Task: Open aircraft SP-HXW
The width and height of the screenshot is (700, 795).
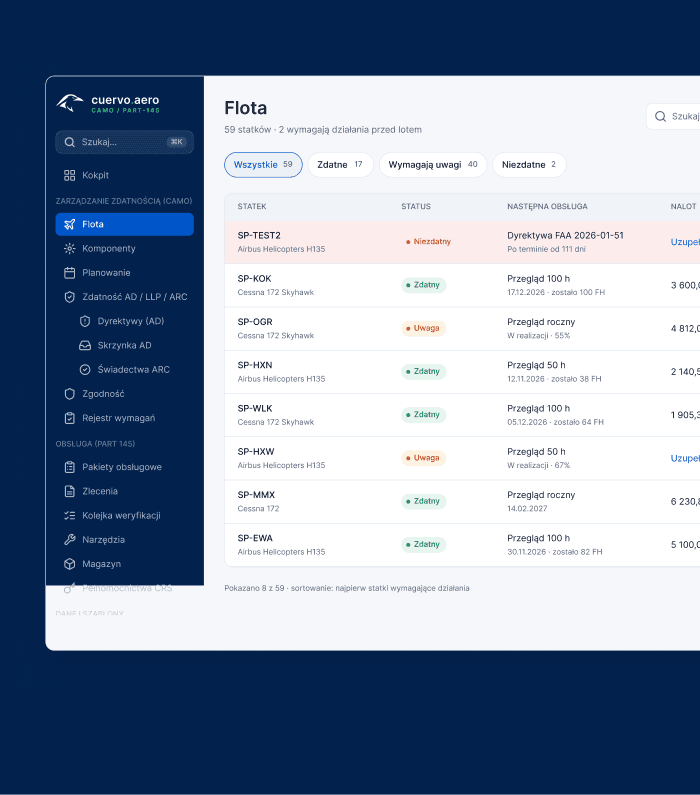Action: (x=256, y=452)
